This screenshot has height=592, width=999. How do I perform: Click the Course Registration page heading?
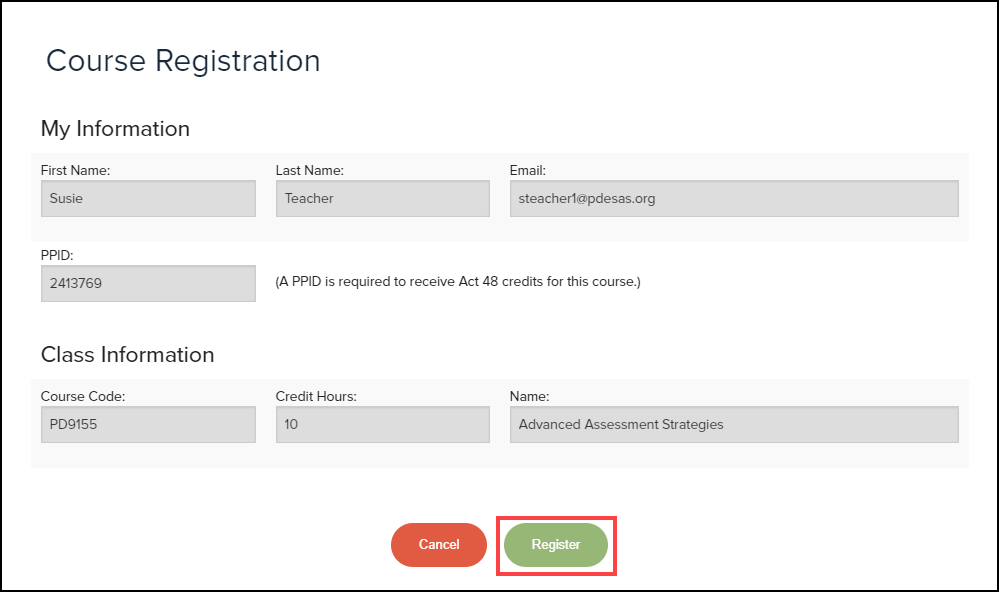pyautogui.click(x=183, y=61)
